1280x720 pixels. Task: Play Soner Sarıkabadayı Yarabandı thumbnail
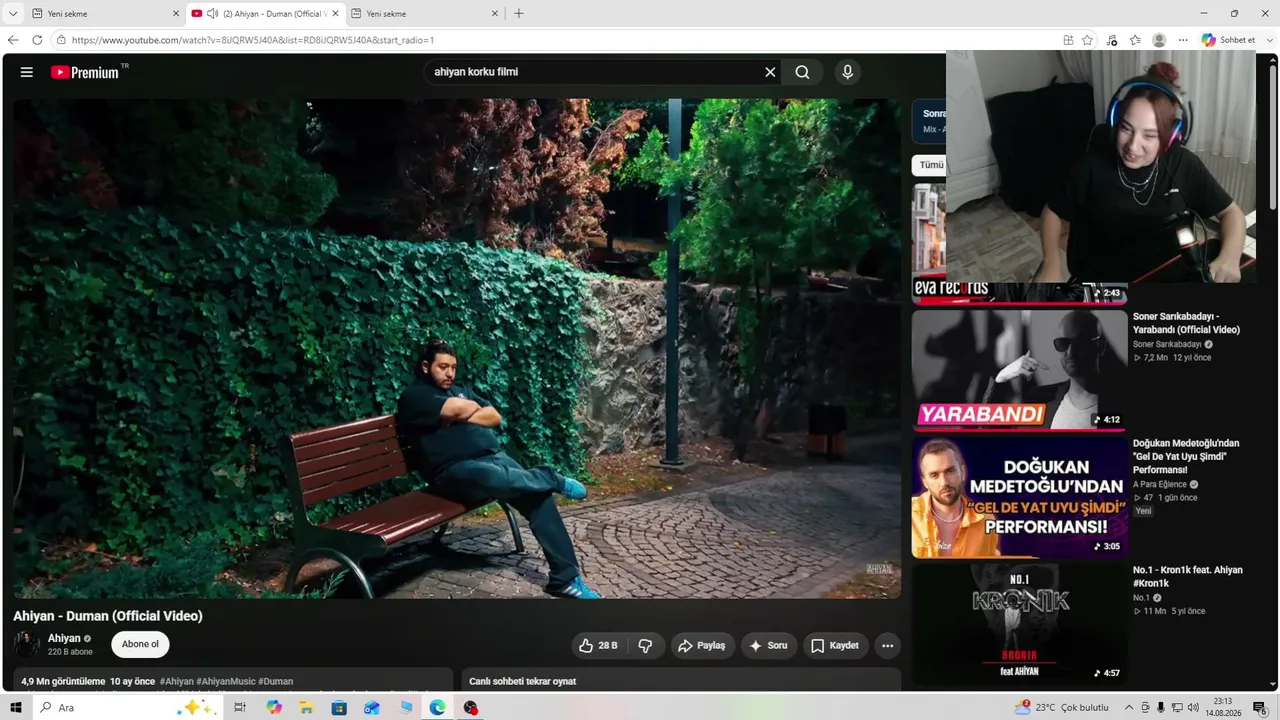coord(1019,369)
